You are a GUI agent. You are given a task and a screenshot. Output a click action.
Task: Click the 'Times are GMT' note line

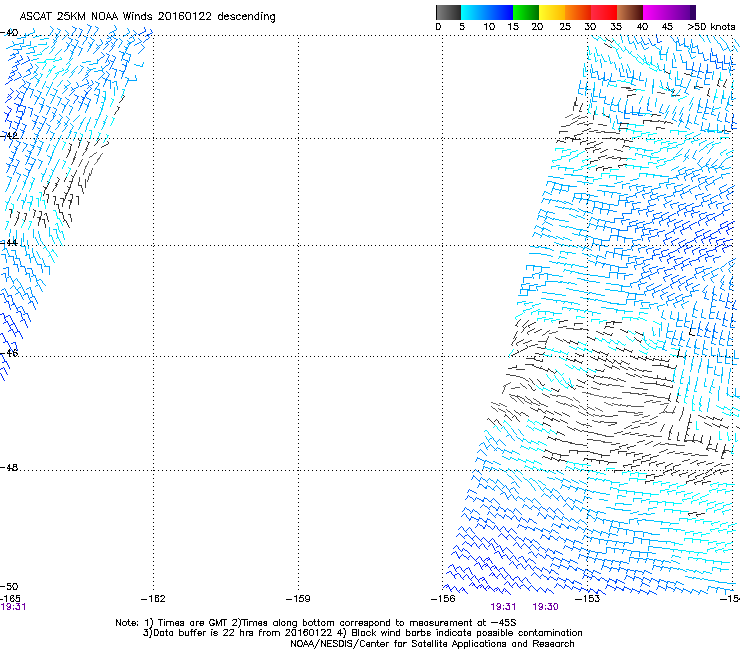316,623
